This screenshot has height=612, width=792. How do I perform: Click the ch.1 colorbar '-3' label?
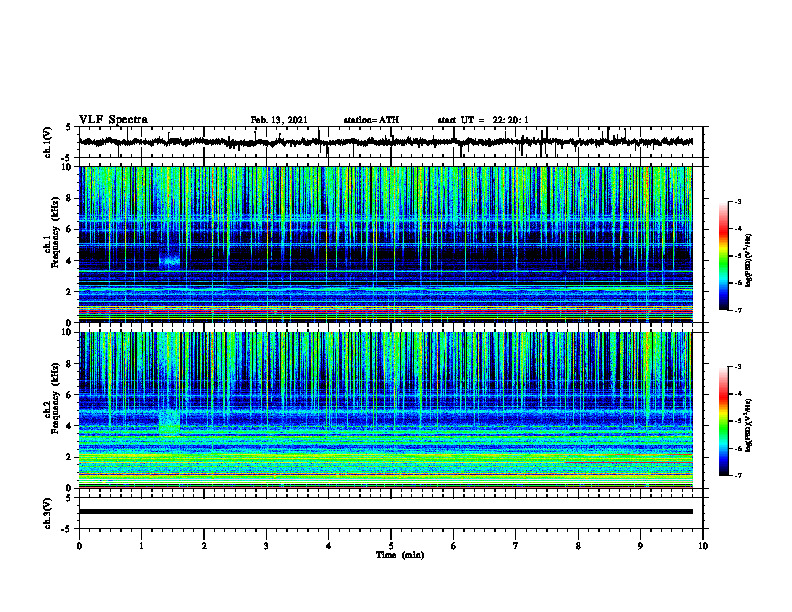pyautogui.click(x=738, y=201)
